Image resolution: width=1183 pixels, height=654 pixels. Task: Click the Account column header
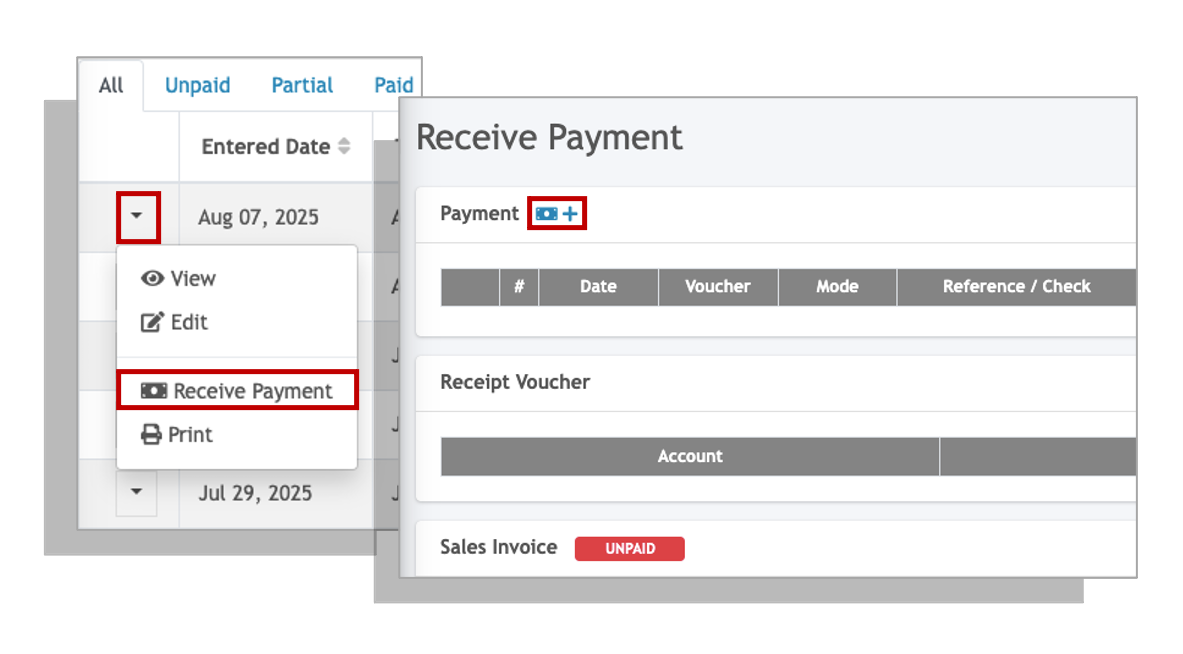point(690,456)
